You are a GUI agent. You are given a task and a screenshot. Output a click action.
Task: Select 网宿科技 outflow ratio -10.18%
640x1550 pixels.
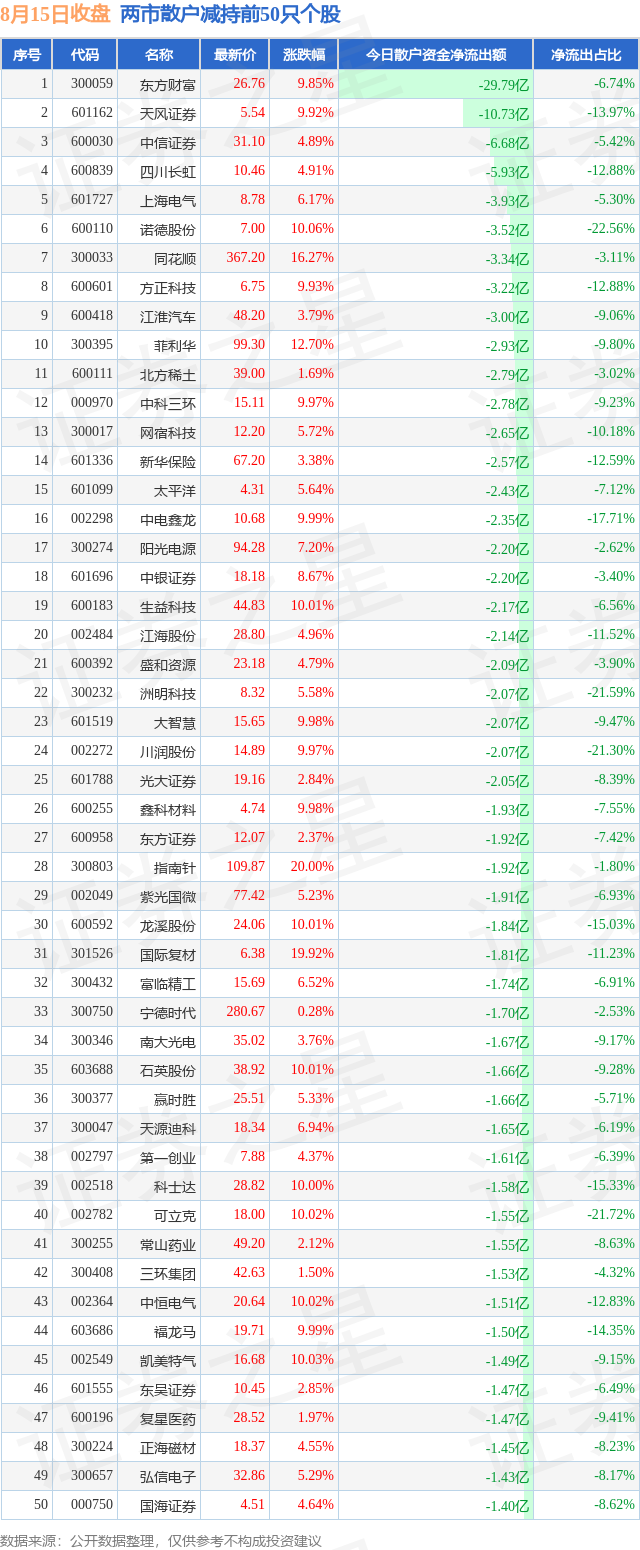[611, 432]
